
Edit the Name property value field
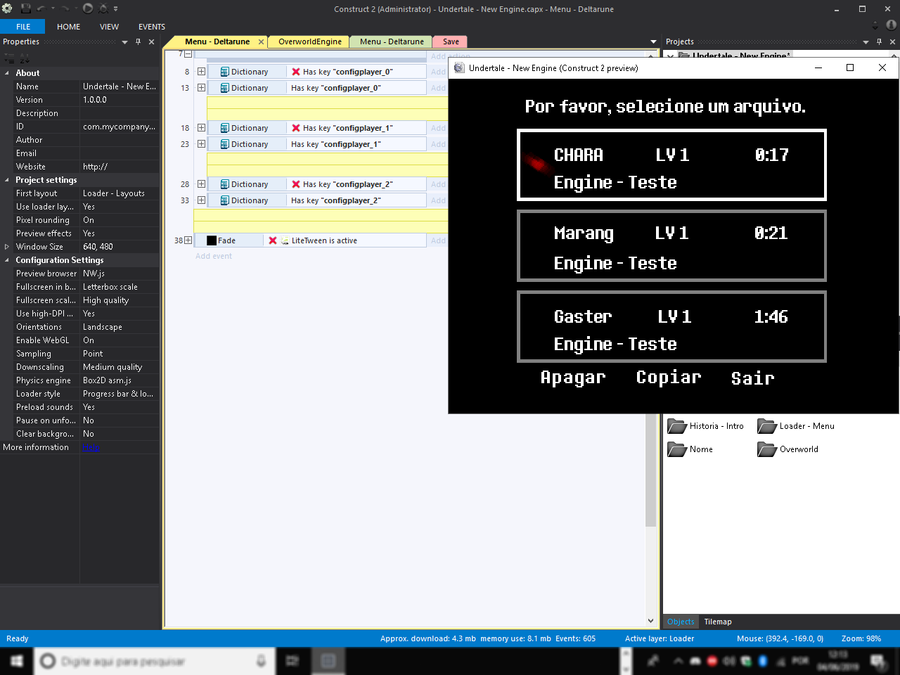coord(119,86)
